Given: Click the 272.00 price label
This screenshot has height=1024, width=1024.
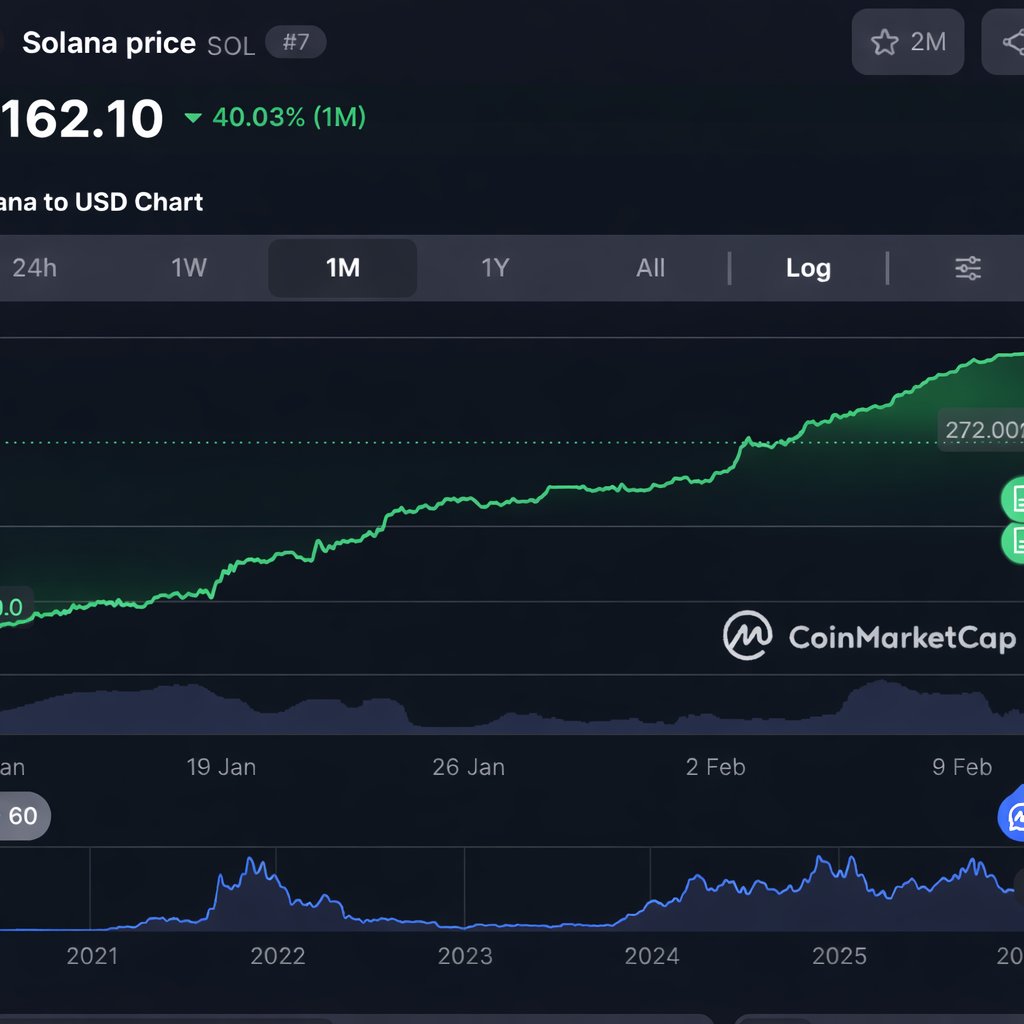Looking at the screenshot, I should pos(982,430).
